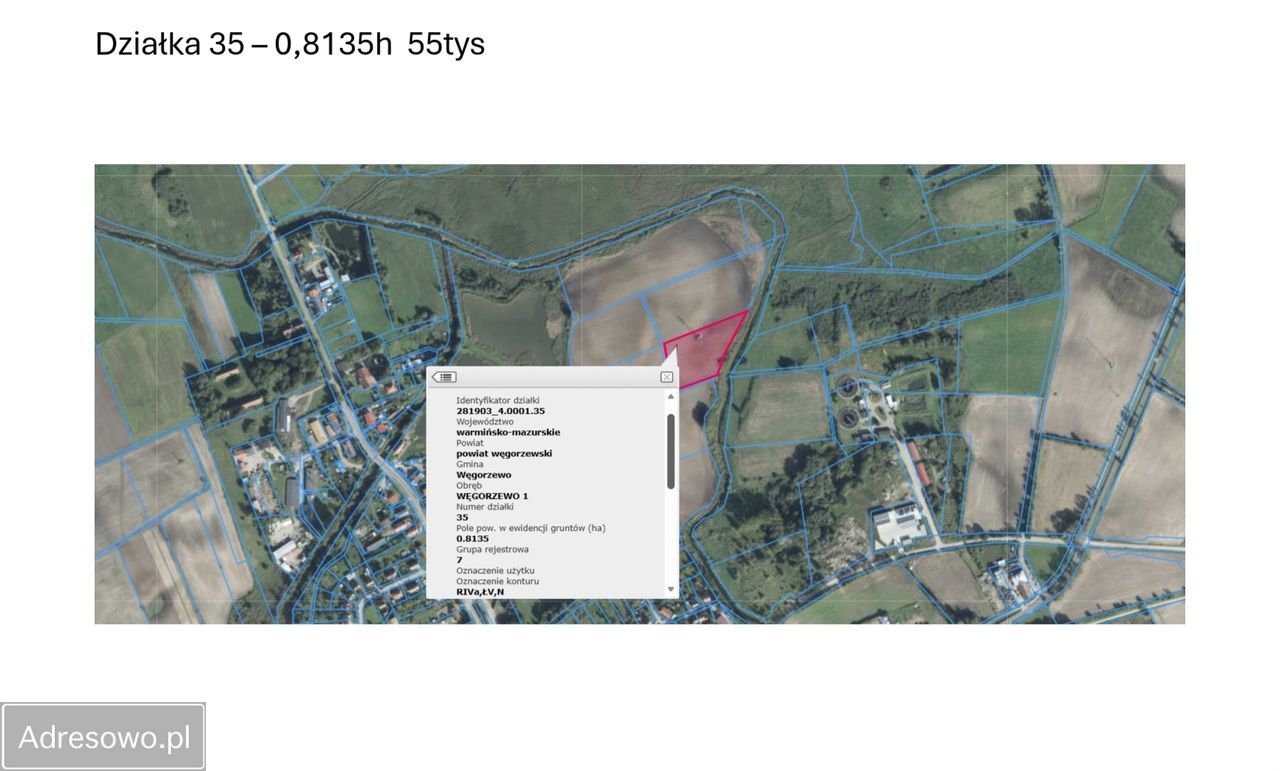The width and height of the screenshot is (1280, 771).
Task: Click the "Grupa rejestrowa" label
Action: 493,549
